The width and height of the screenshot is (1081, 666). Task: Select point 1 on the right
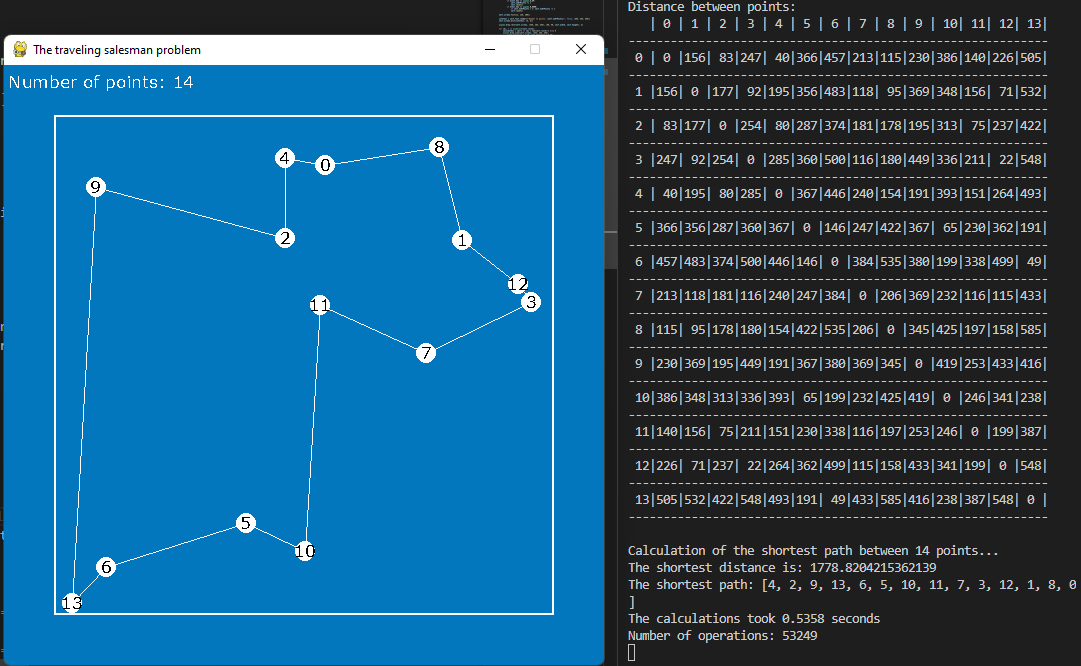pos(462,240)
